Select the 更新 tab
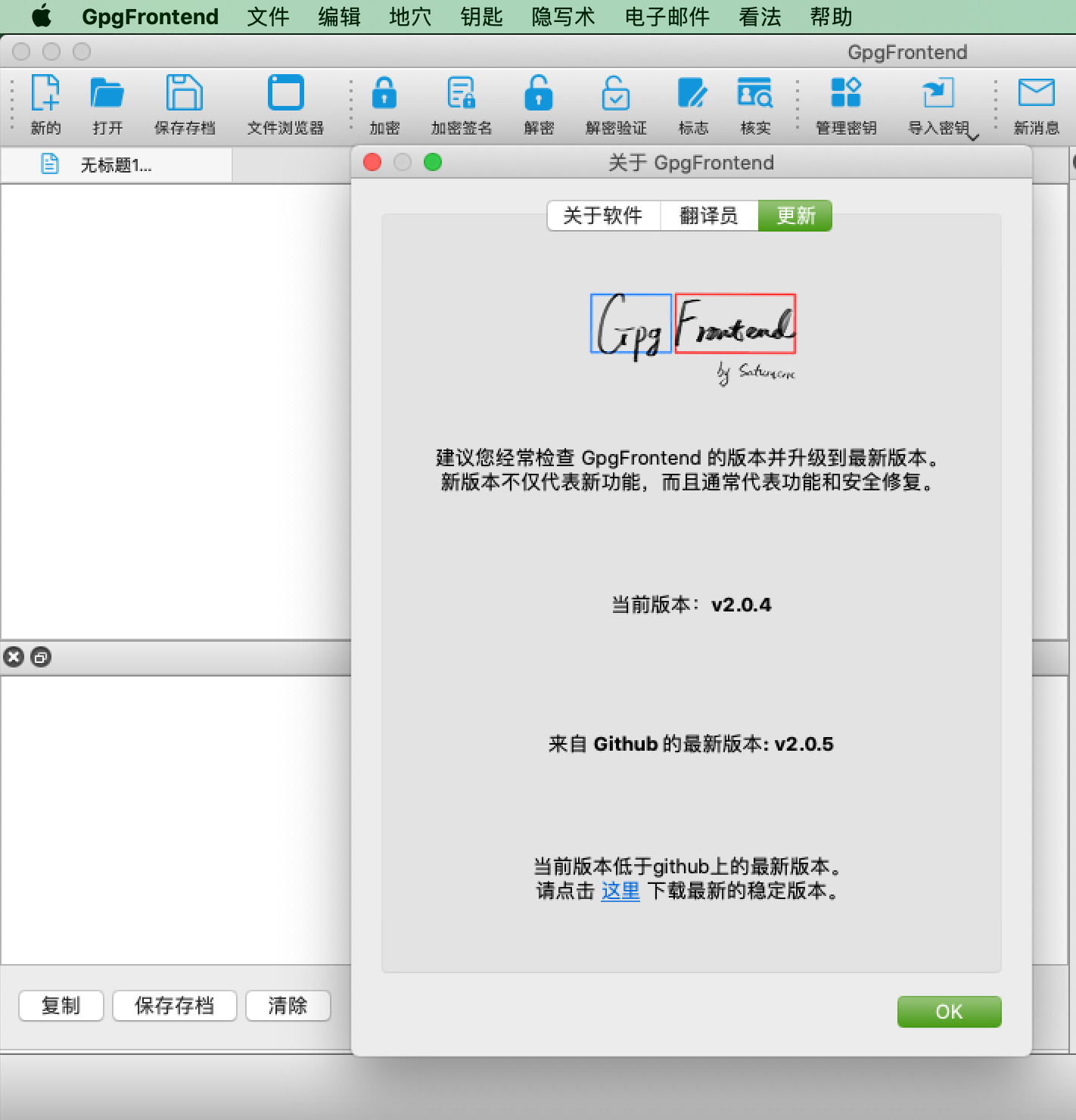Image resolution: width=1076 pixels, height=1120 pixels. tap(795, 216)
